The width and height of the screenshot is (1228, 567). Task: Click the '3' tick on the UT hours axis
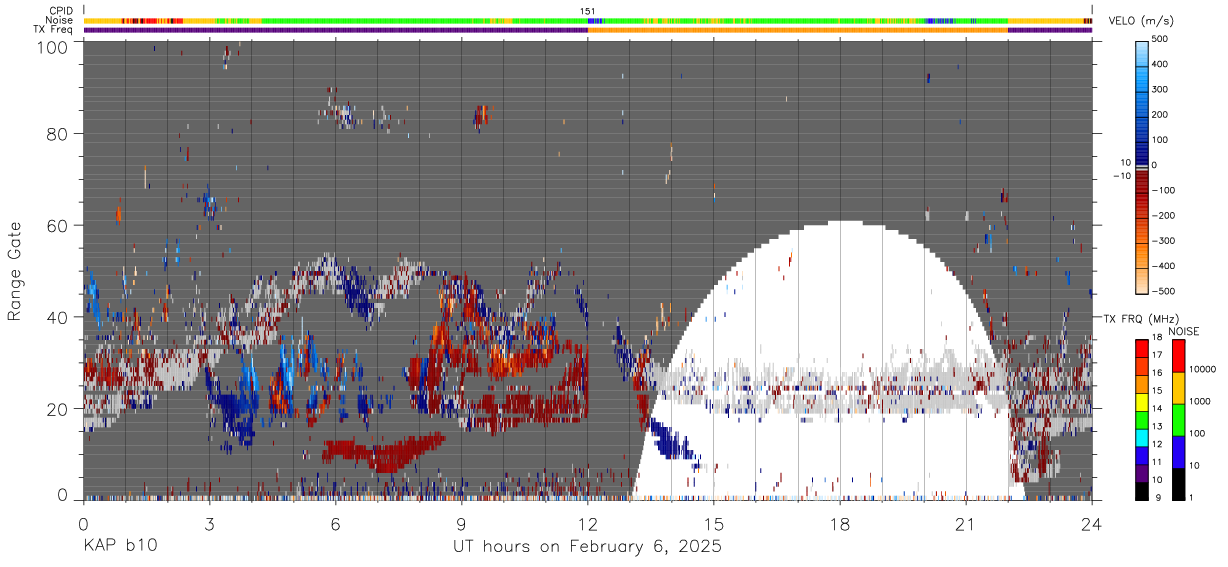[x=209, y=524]
